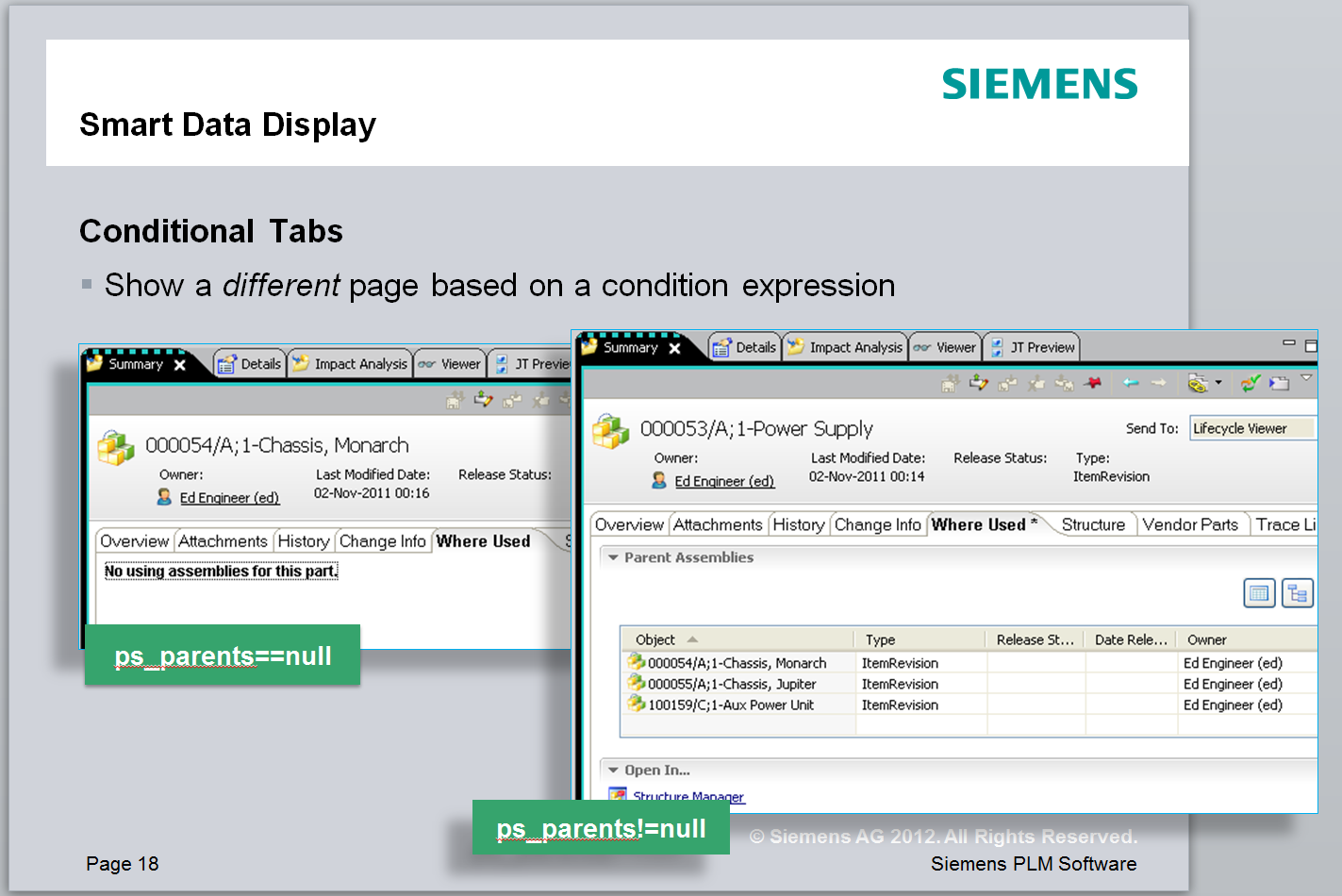
Task: Open the Send To Lifecycle Viewer combo box
Action: (x=1252, y=428)
